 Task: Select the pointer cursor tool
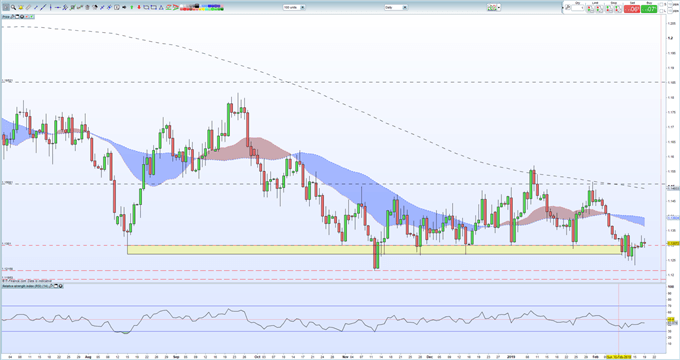click(6, 7)
